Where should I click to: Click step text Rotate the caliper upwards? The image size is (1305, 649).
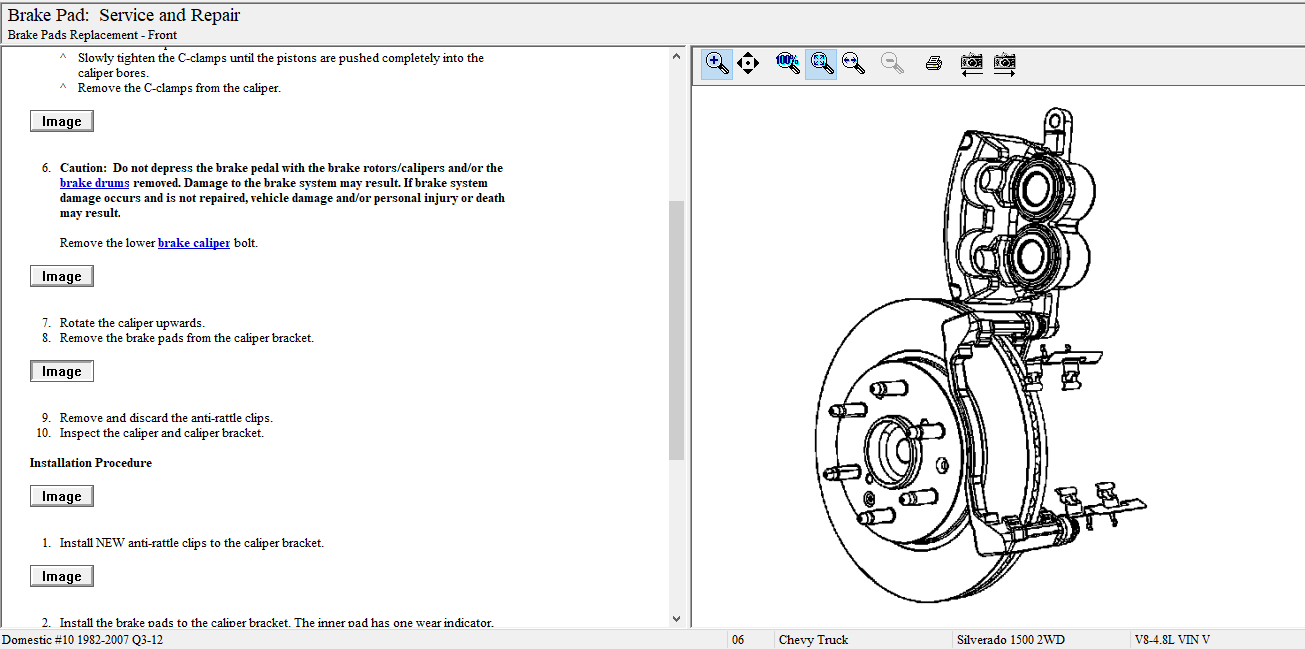[x=132, y=323]
